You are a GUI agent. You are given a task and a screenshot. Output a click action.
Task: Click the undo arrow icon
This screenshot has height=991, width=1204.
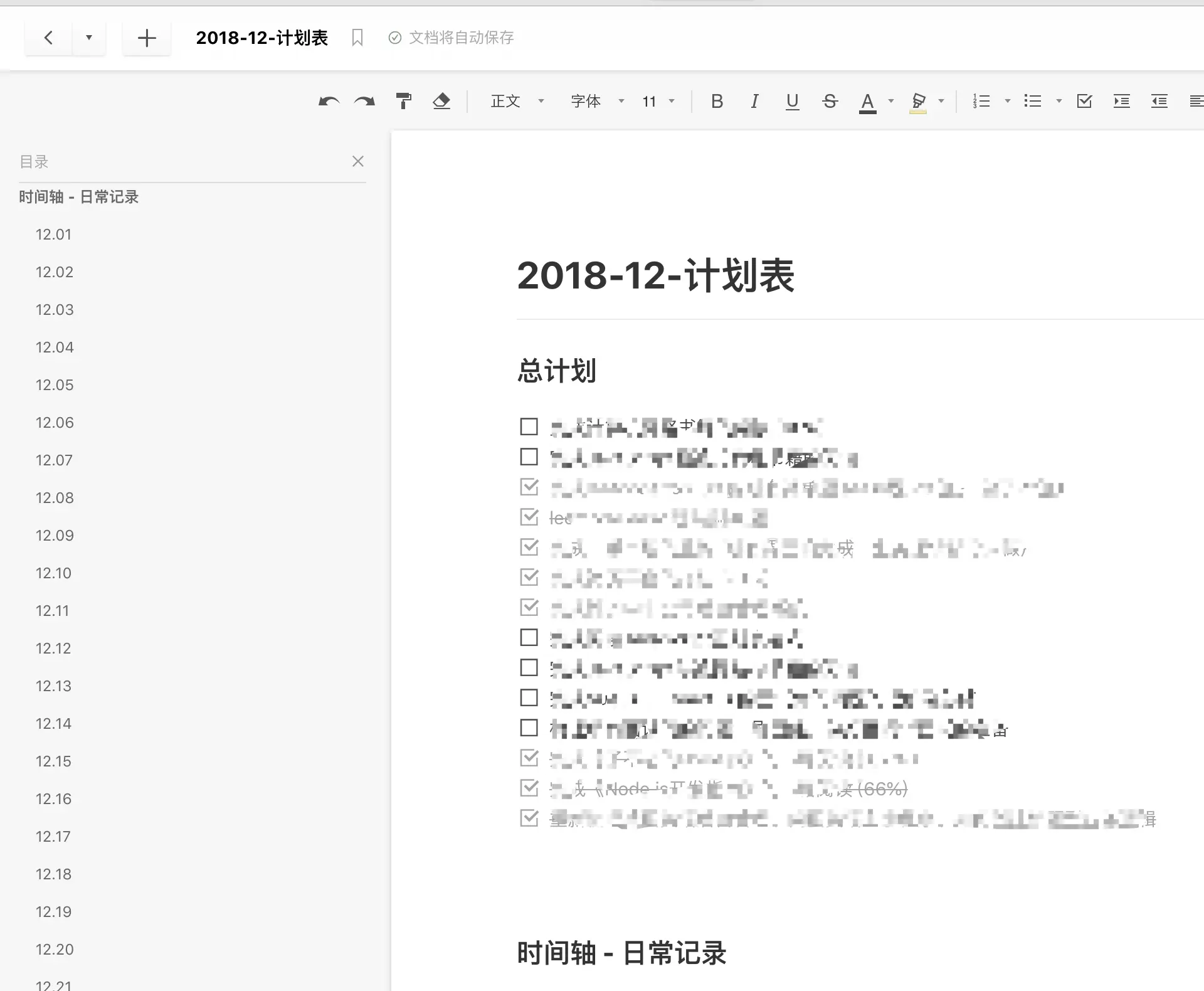coord(329,102)
